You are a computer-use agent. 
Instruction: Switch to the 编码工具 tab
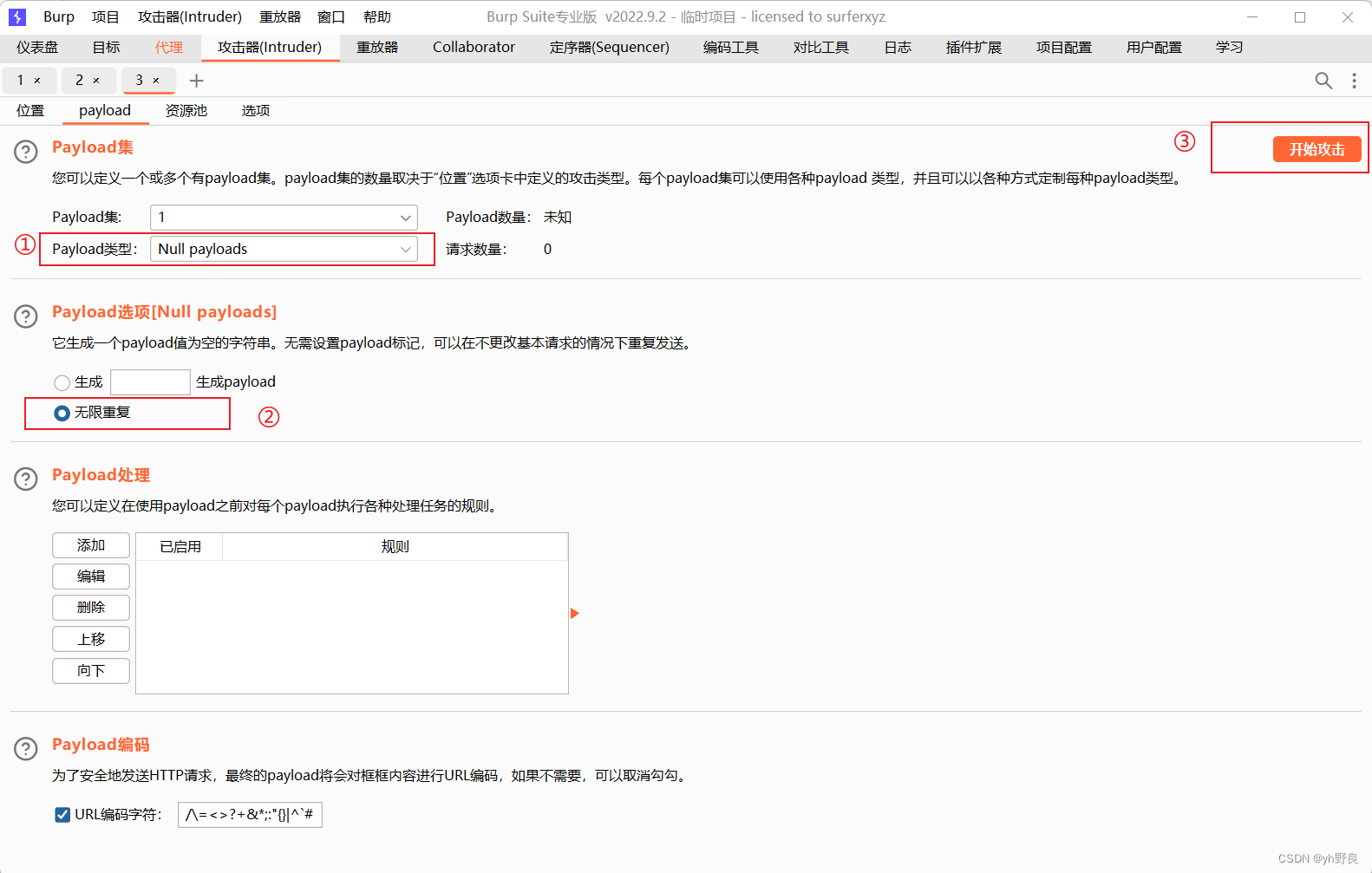tap(731, 48)
